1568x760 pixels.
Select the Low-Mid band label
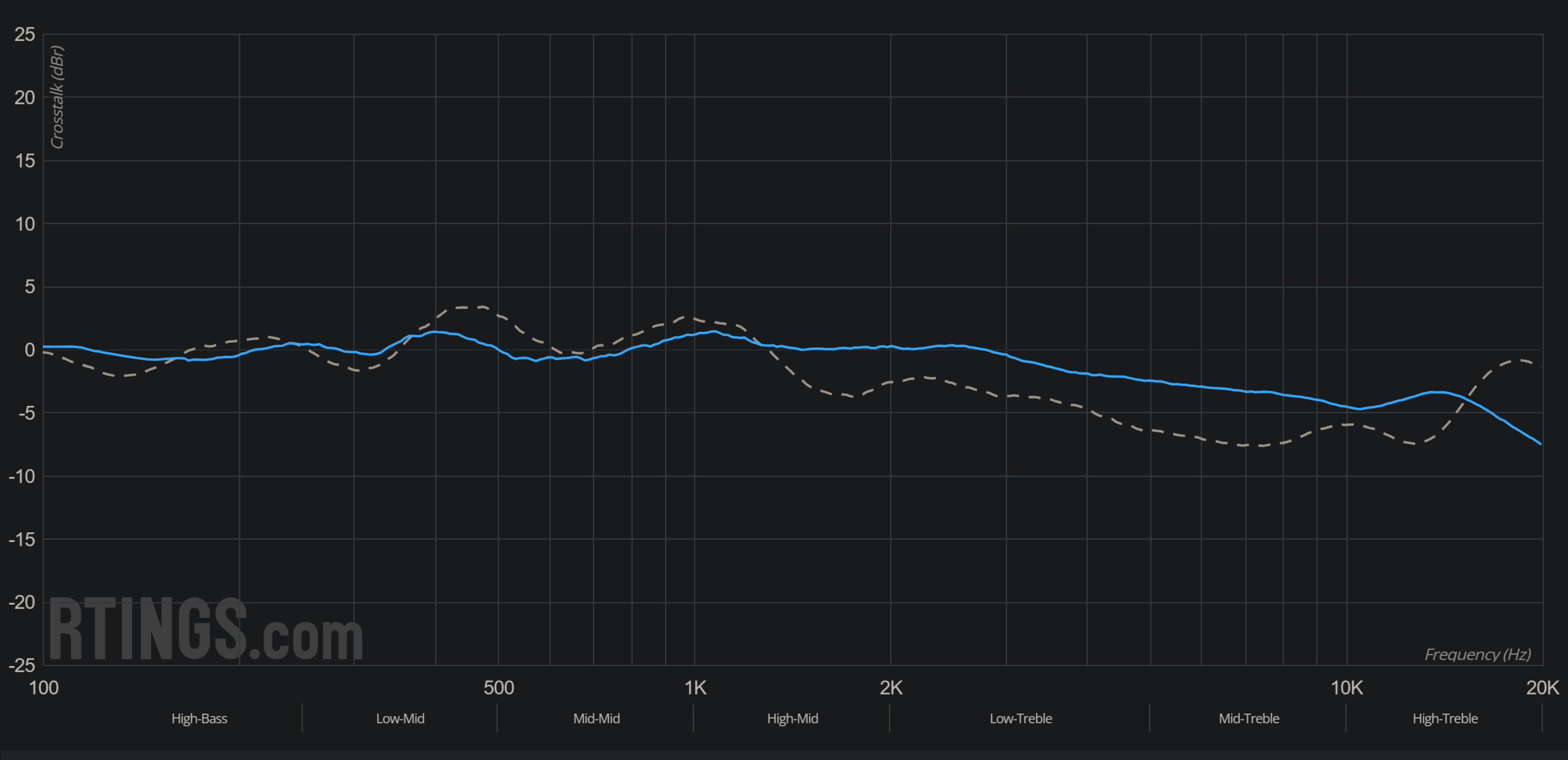click(x=400, y=719)
